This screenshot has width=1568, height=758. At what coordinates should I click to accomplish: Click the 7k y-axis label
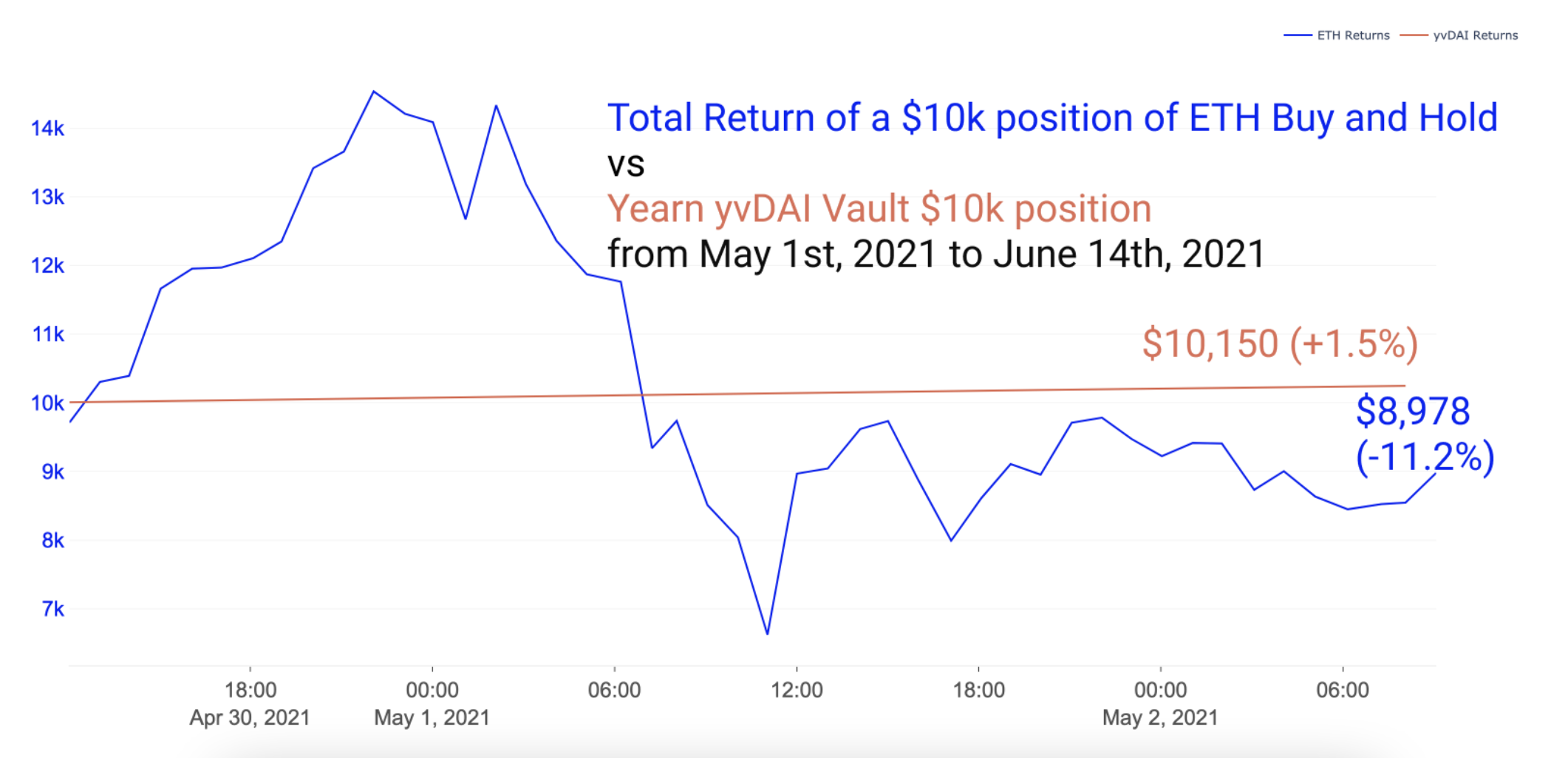point(52,610)
